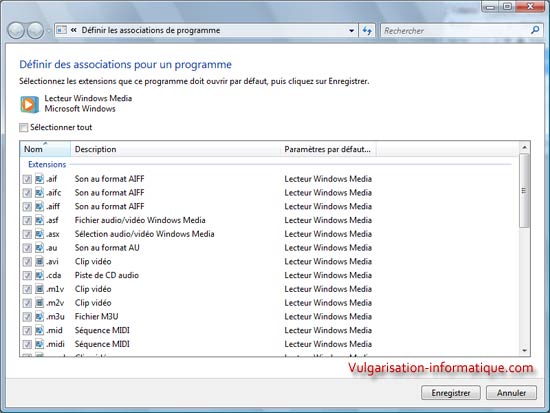Click the control panel icon in the address bar
Image resolution: width=550 pixels, height=413 pixels.
tap(61, 30)
